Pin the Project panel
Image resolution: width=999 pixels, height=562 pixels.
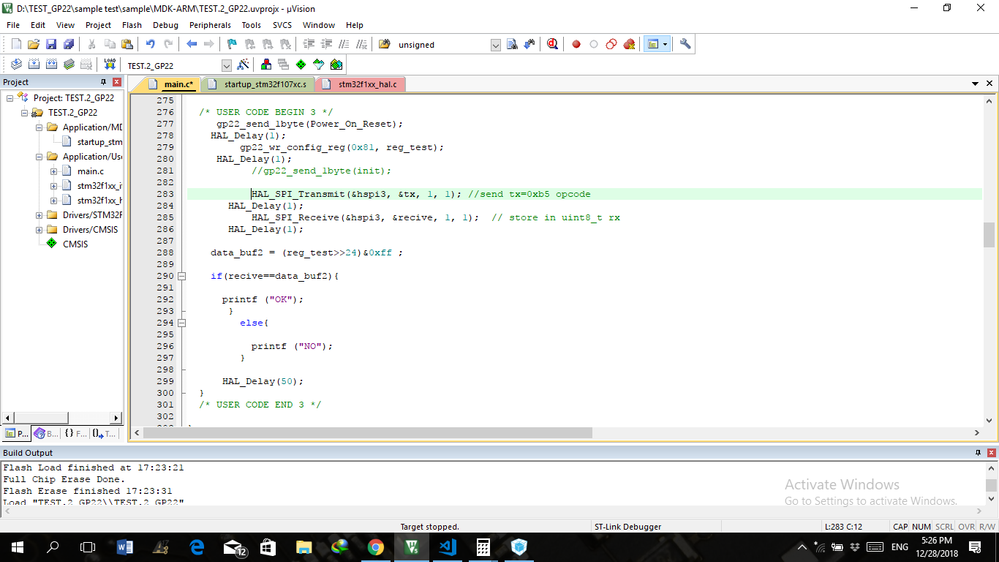(103, 82)
